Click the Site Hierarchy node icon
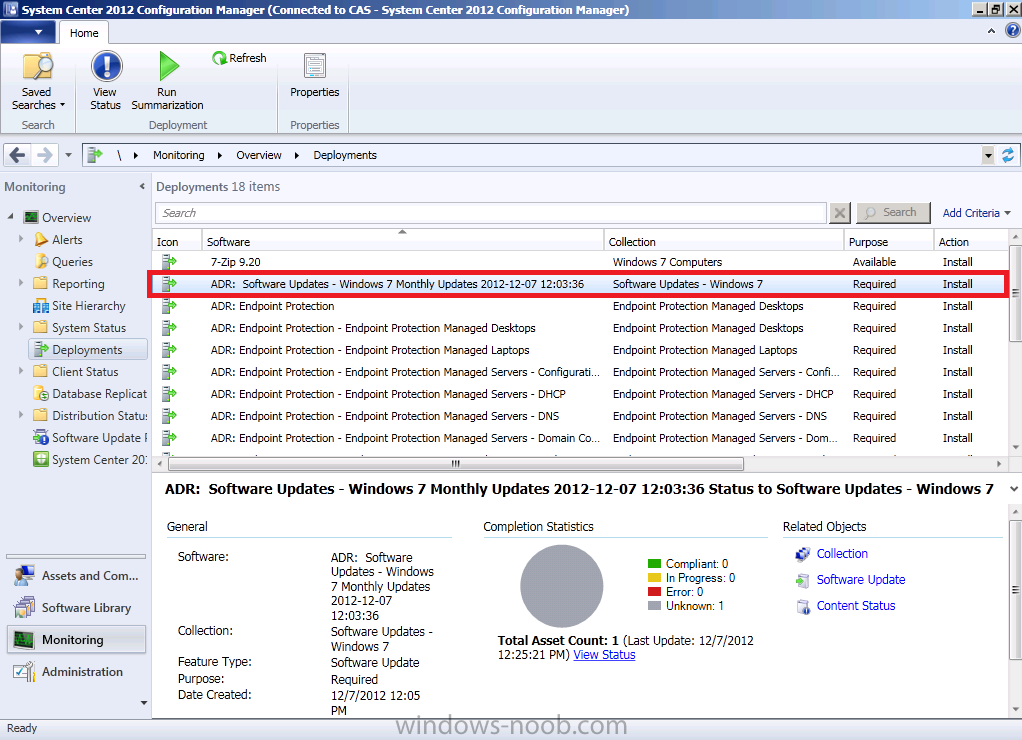This screenshot has height=740, width=1022. [x=40, y=306]
